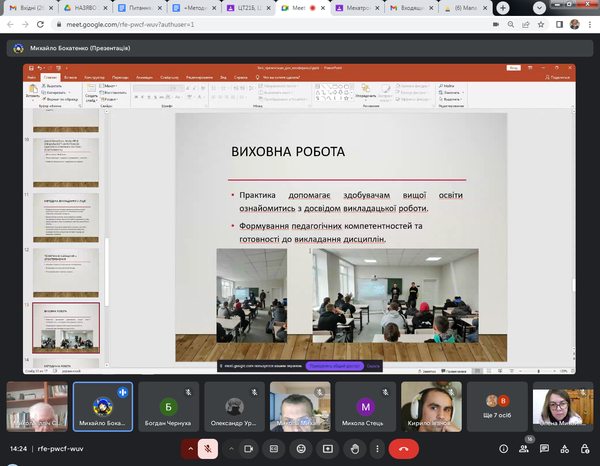Turn on closed captions
This screenshot has height=466, width=600.
273,450
